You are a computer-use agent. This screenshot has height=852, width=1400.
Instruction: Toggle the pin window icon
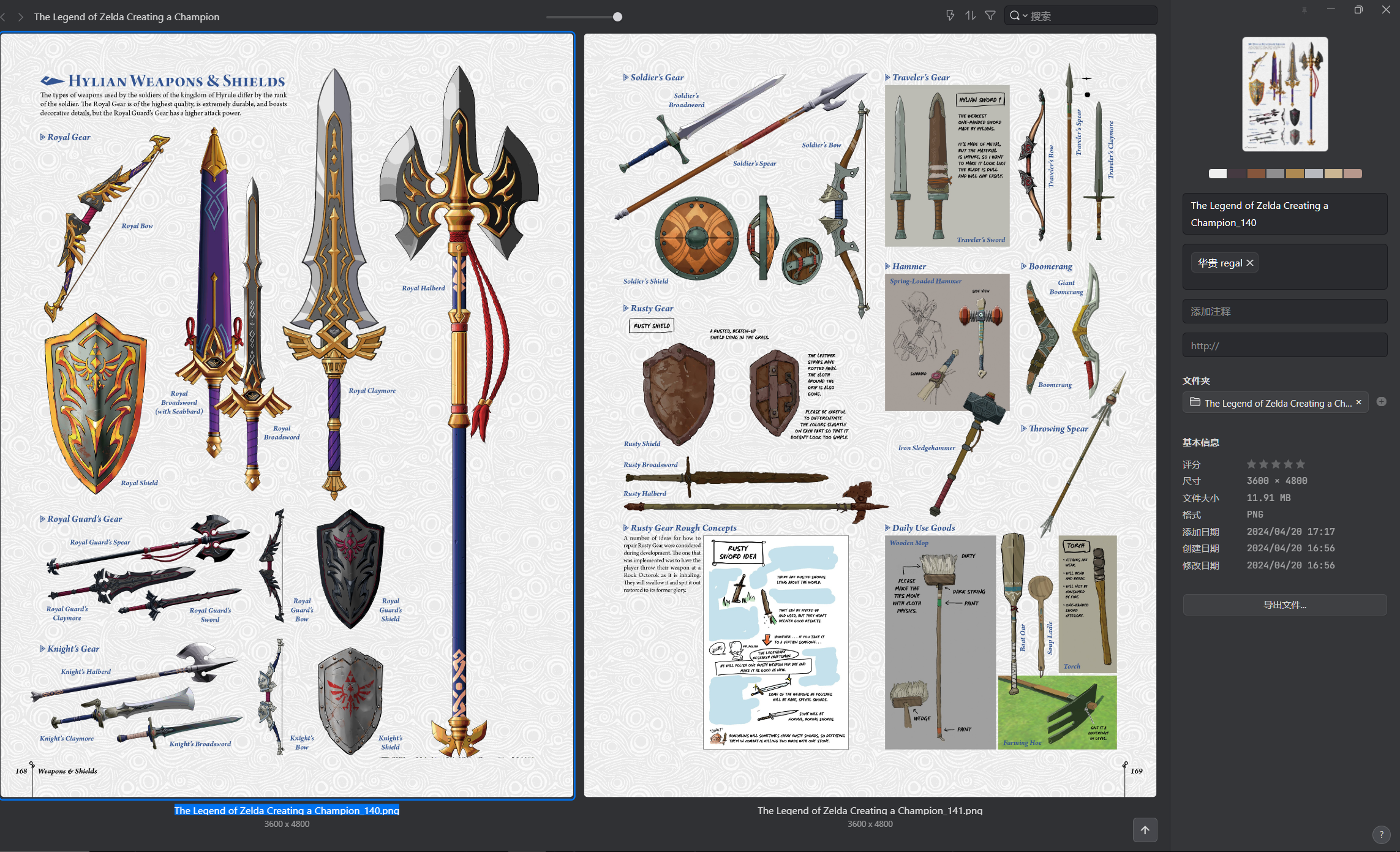(1304, 10)
